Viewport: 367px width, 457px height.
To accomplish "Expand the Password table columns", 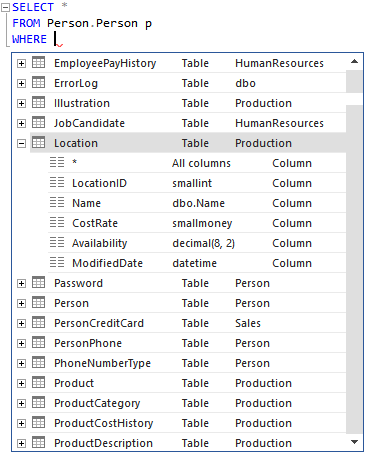I will click(x=21, y=283).
